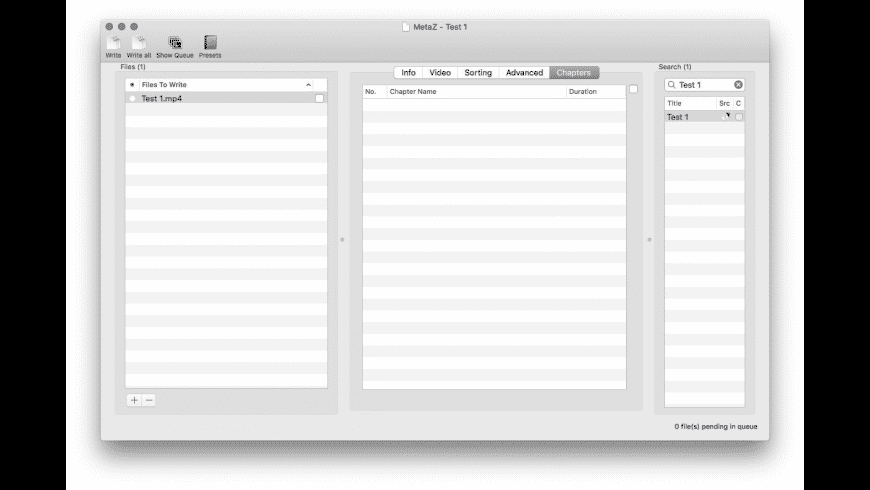Click the right split-view divider handle
This screenshot has width=870, height=490.
[649, 240]
